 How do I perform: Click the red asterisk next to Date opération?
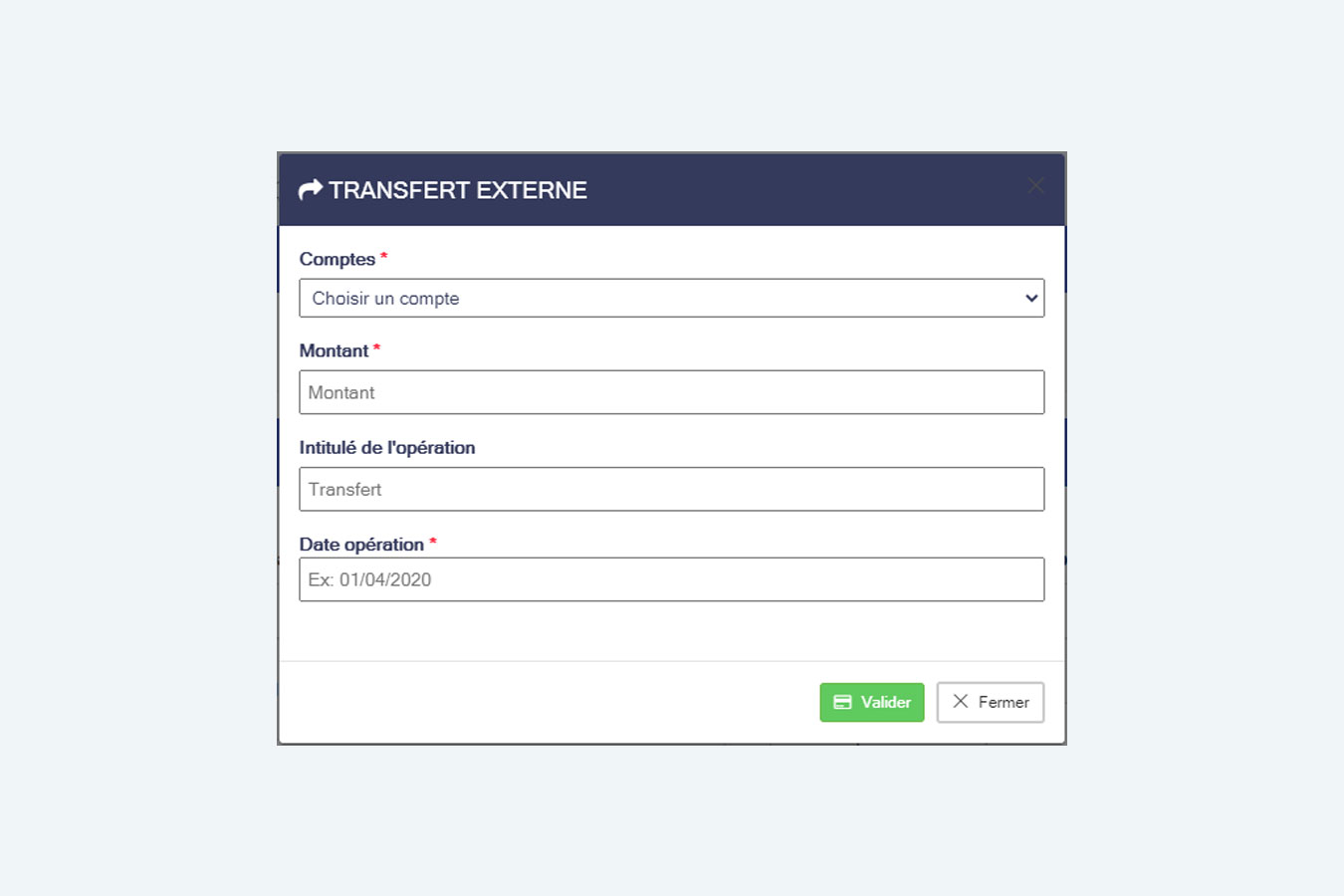(433, 543)
